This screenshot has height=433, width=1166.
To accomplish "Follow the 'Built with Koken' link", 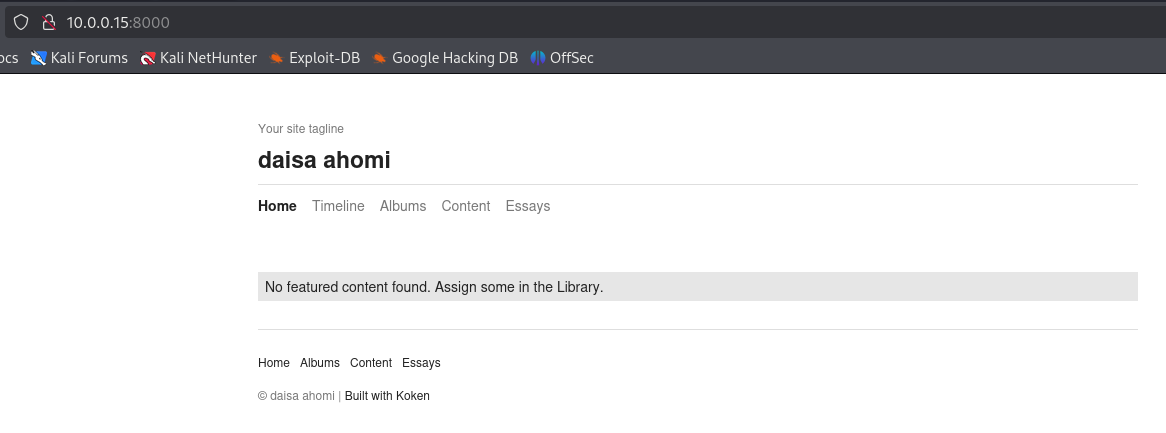I will [x=387, y=396].
